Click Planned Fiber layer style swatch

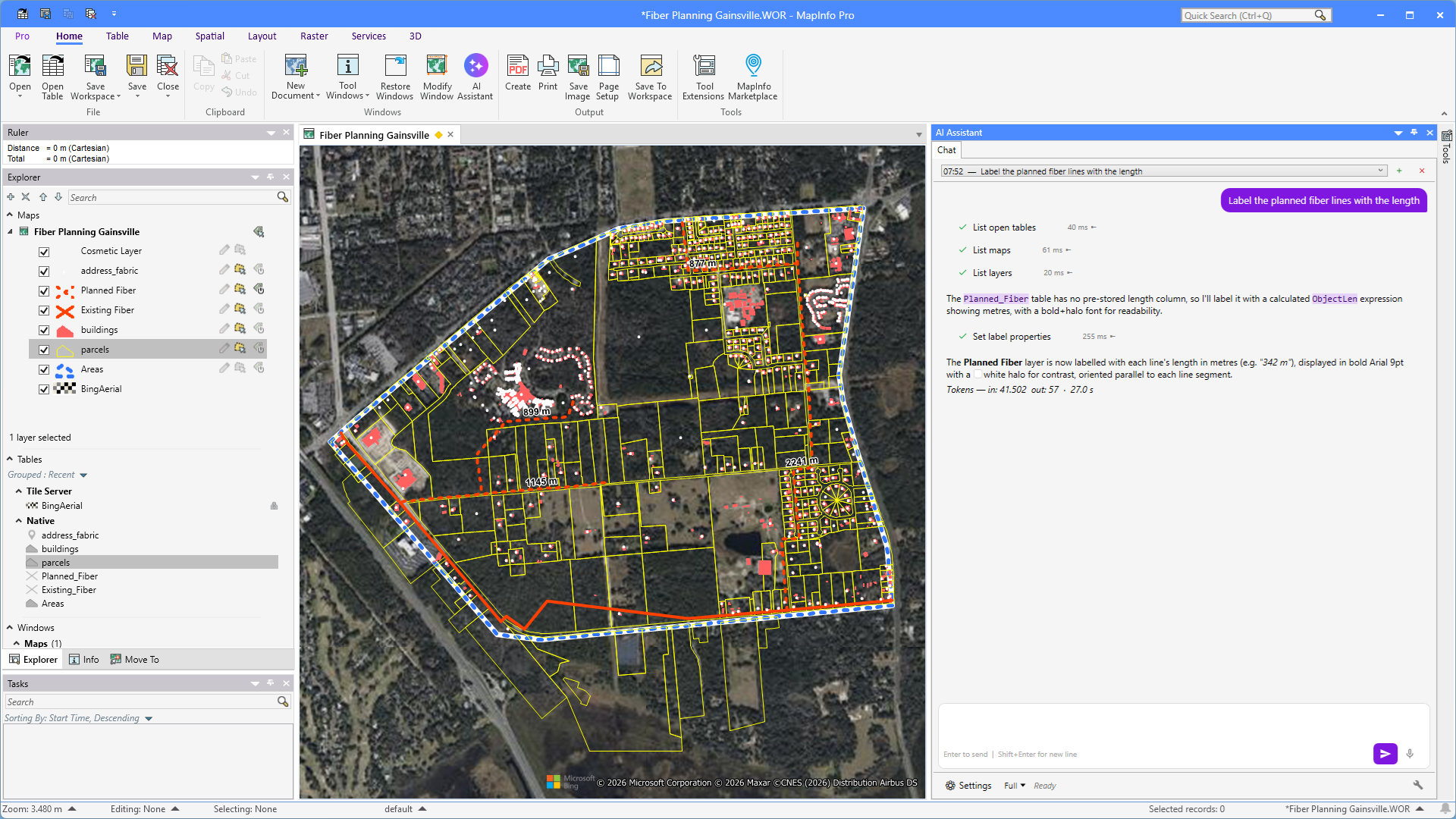tap(65, 291)
